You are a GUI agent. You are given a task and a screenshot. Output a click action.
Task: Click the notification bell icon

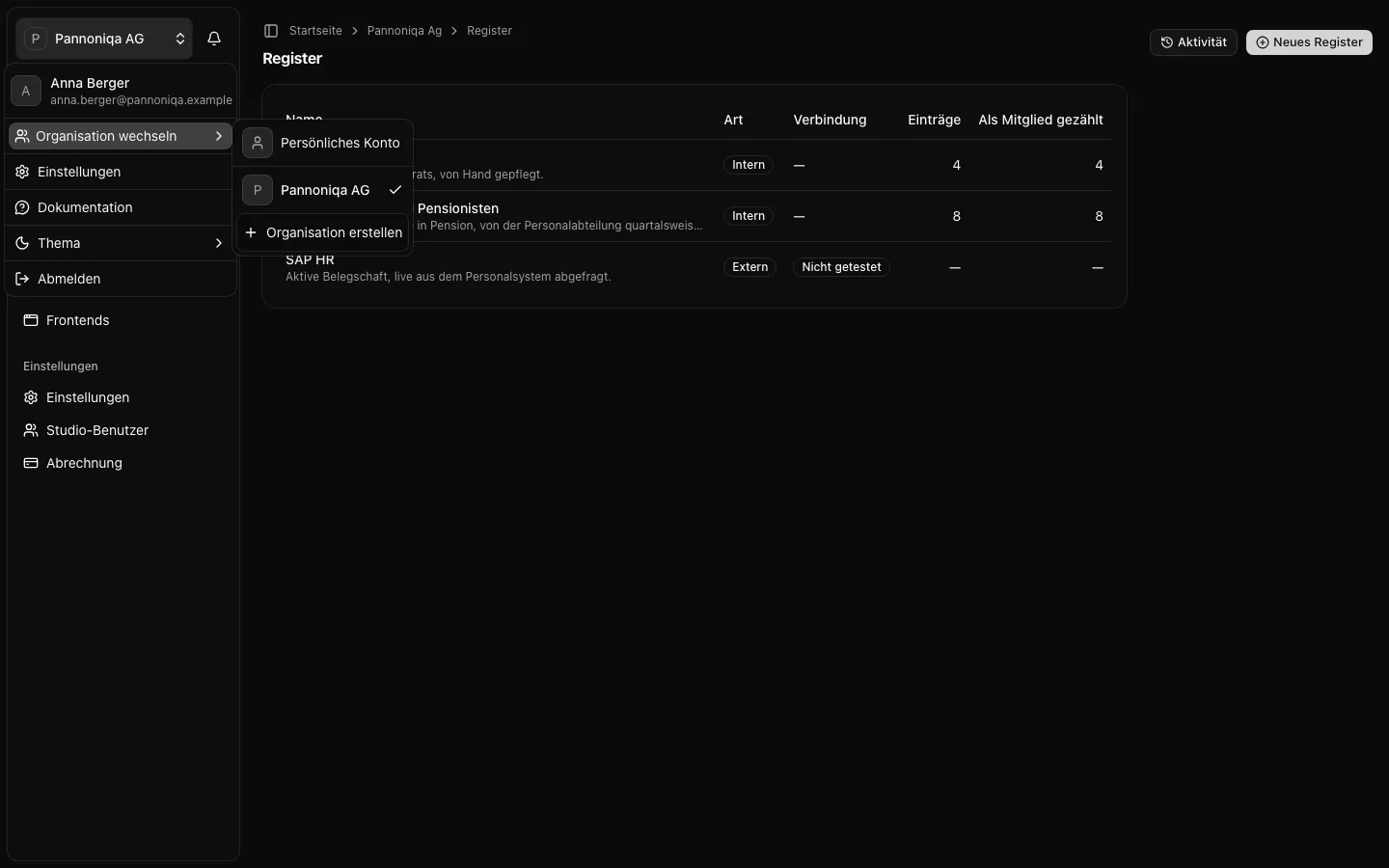[x=214, y=39]
